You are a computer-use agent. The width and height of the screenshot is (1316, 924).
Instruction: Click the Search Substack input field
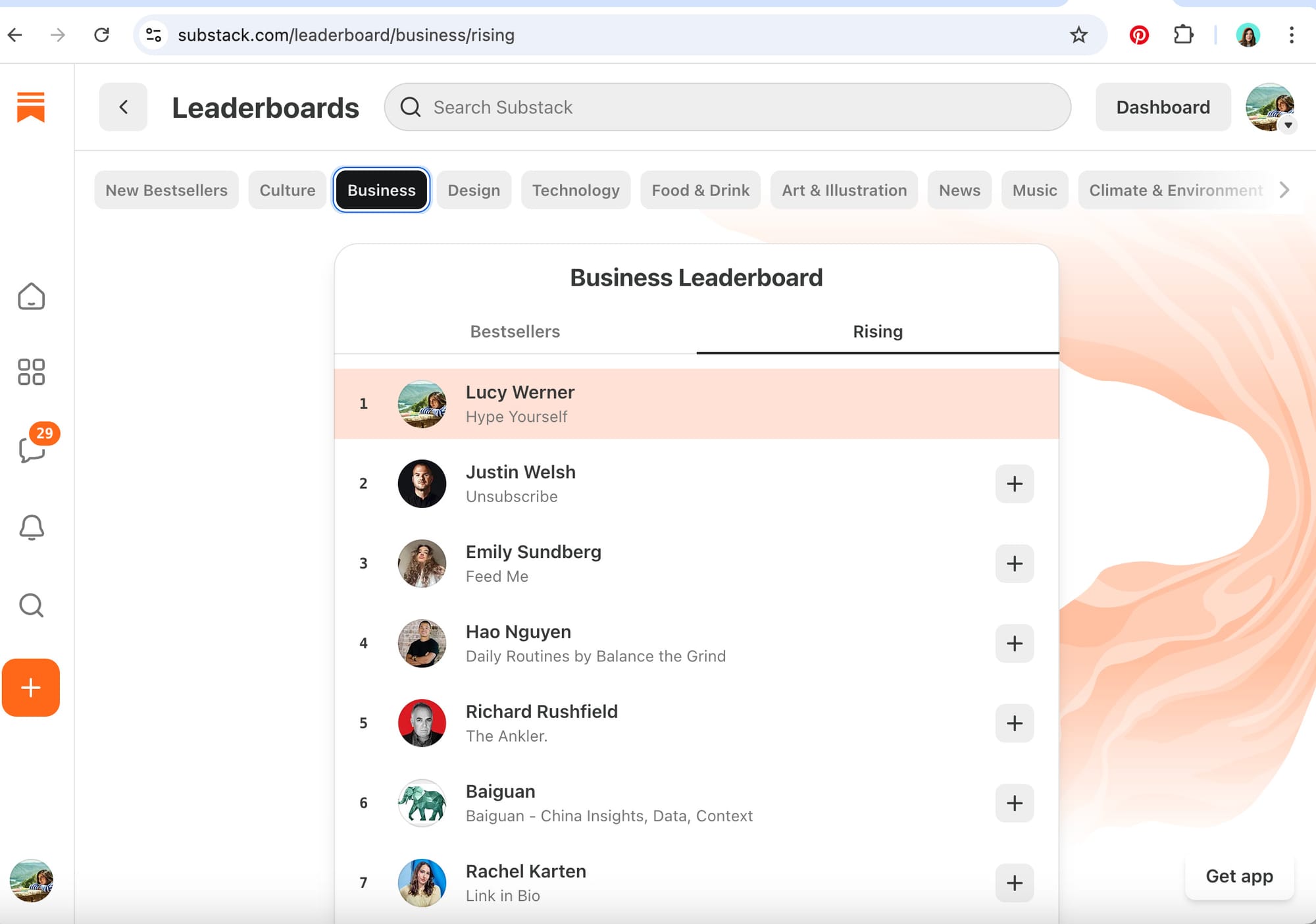727,107
